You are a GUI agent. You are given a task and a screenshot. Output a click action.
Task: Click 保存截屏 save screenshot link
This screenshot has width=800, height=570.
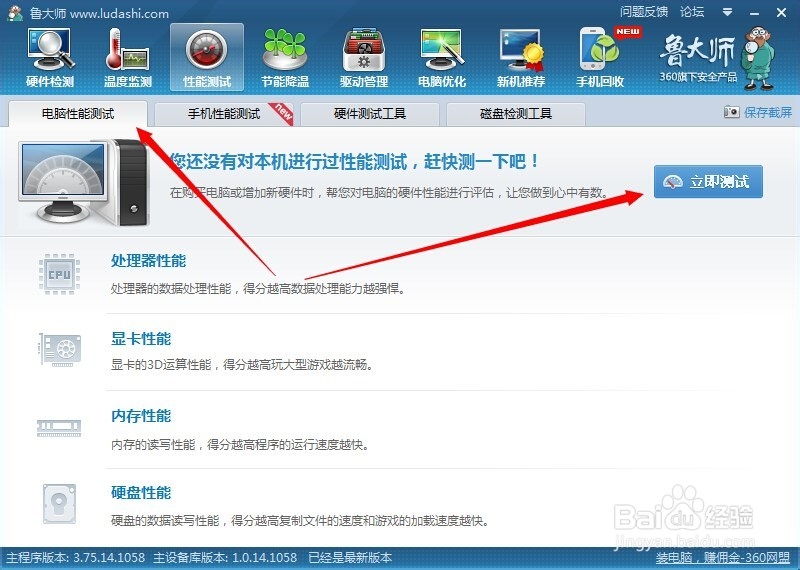[768, 112]
